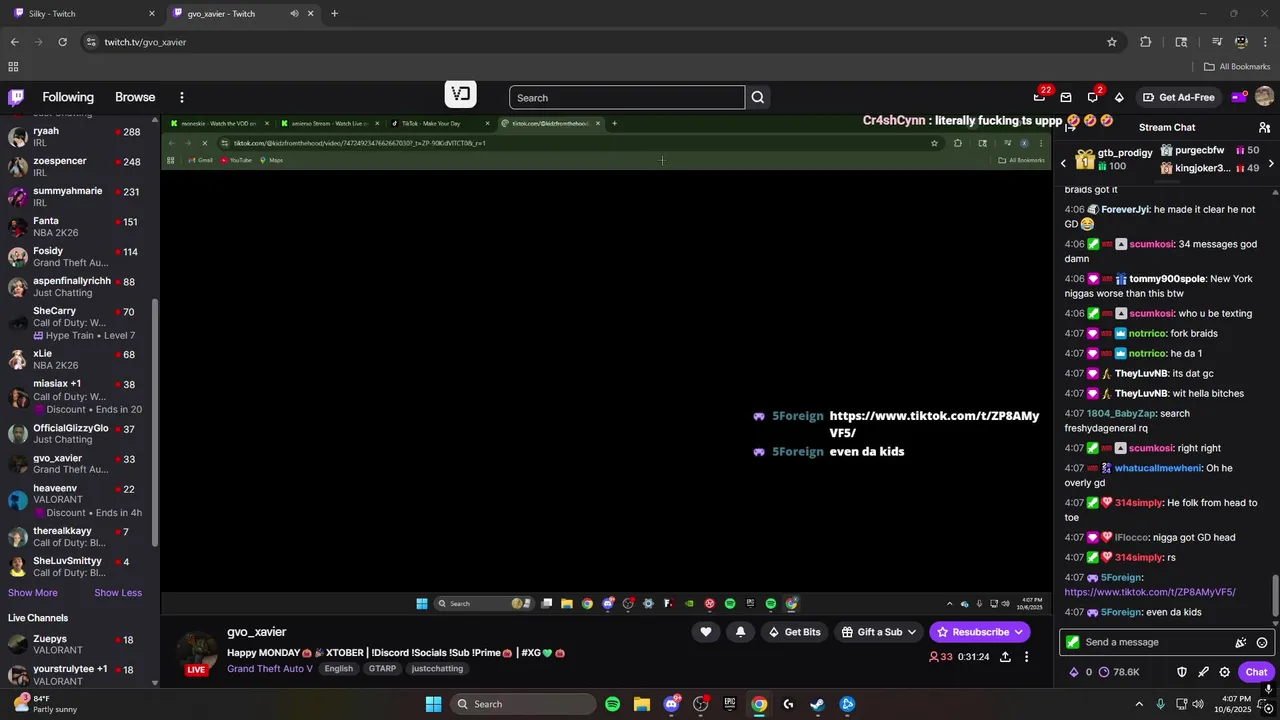The width and height of the screenshot is (1280, 720).
Task: Click the Get Bits button
Action: (x=794, y=632)
